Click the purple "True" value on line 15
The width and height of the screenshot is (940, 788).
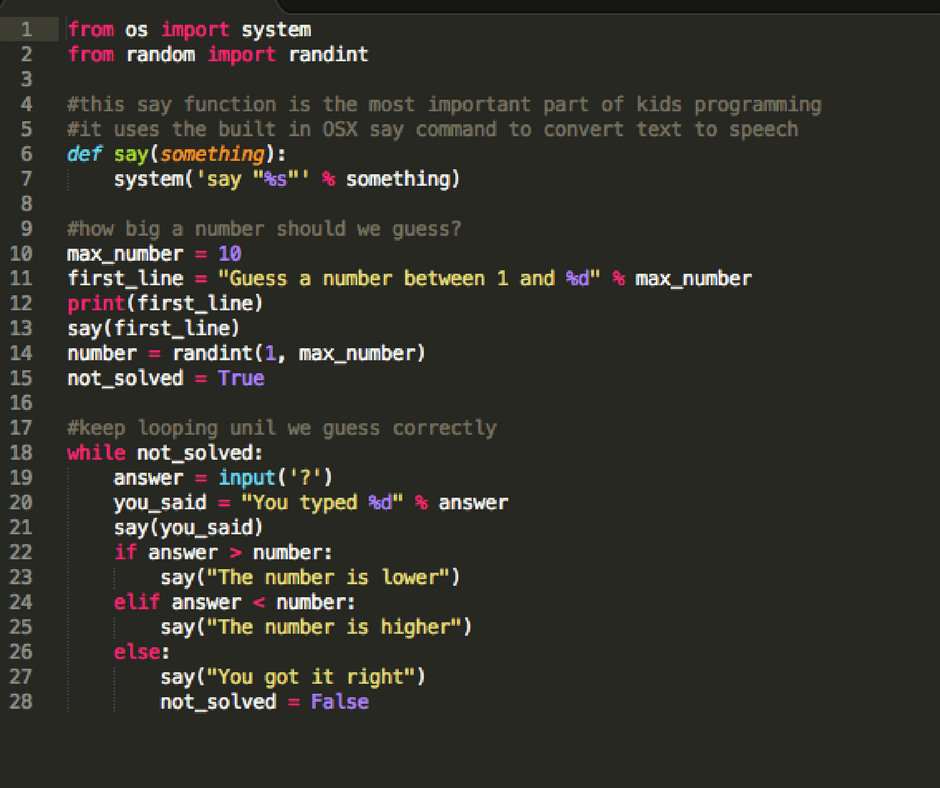241,378
